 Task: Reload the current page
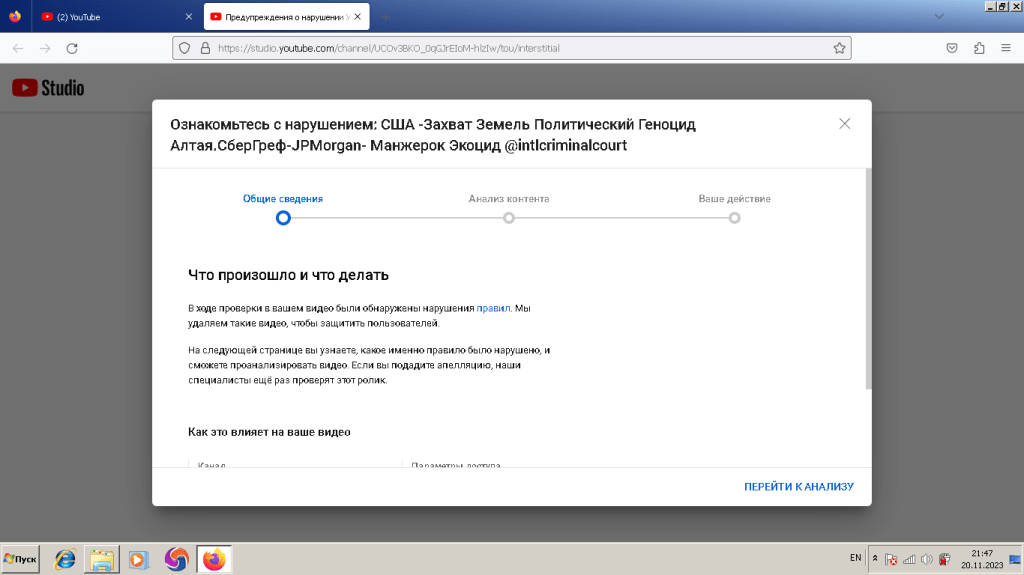pyautogui.click(x=72, y=48)
